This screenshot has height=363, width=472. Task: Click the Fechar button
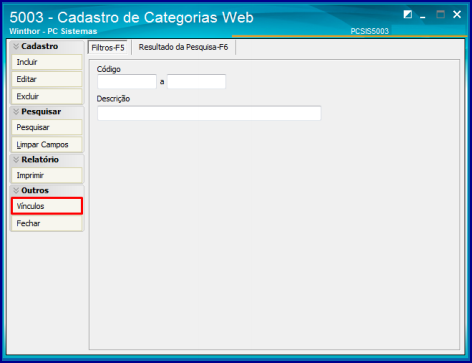tap(47, 223)
